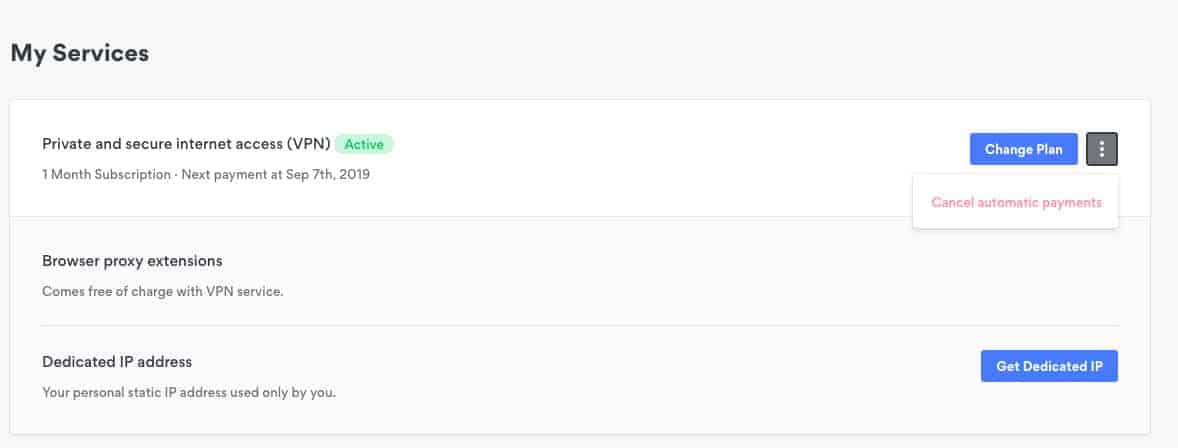Image resolution: width=1178 pixels, height=448 pixels.
Task: Click Your personal static IP address description
Action: (x=189, y=392)
